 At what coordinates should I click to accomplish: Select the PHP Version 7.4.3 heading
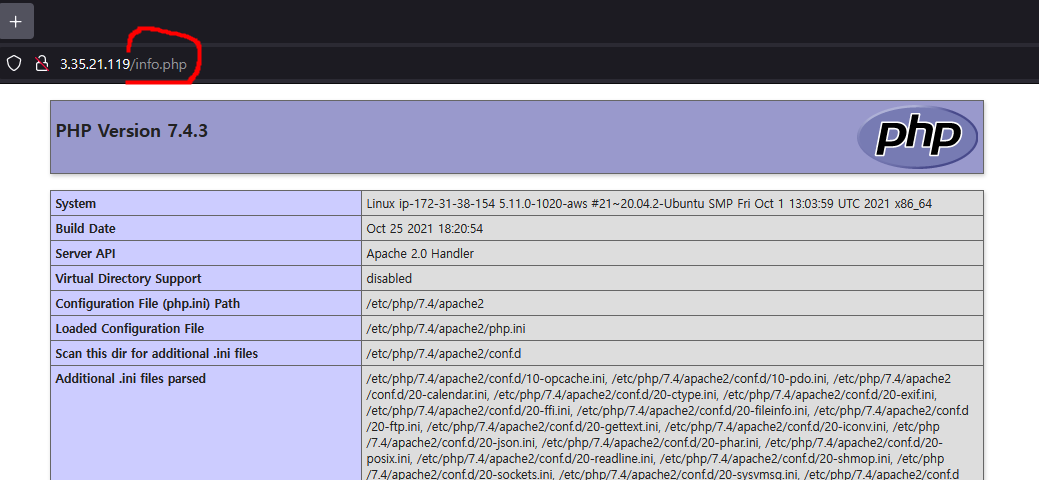click(132, 131)
